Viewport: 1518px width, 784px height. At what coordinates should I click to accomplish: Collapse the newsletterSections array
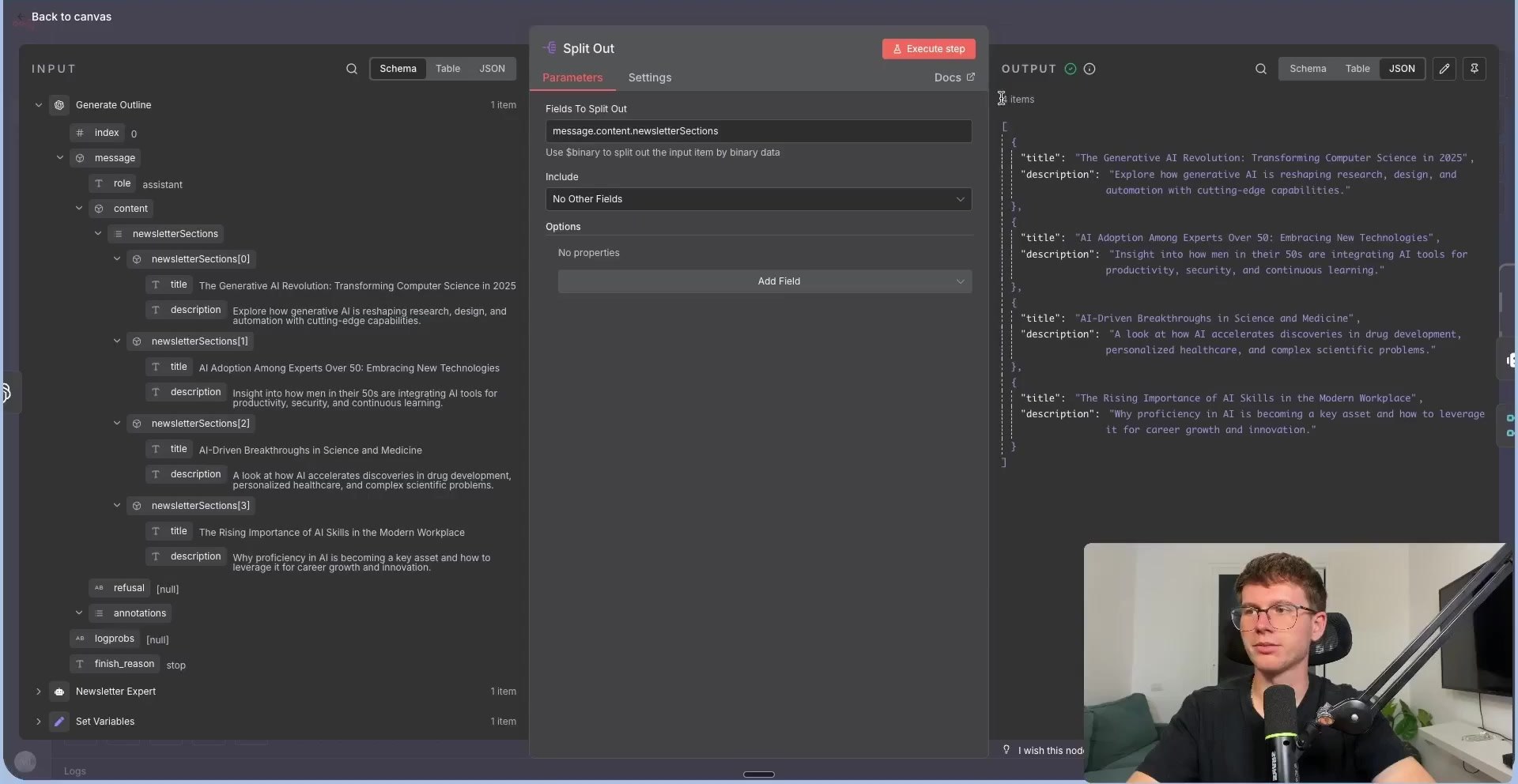click(x=98, y=233)
